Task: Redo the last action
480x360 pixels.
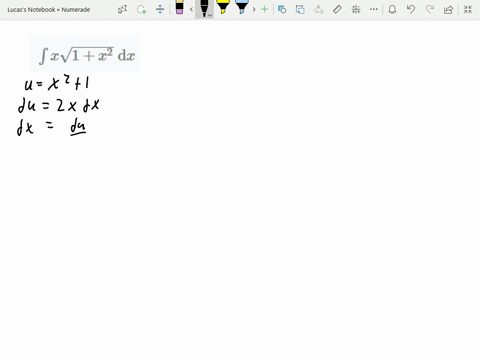Action: [430, 9]
